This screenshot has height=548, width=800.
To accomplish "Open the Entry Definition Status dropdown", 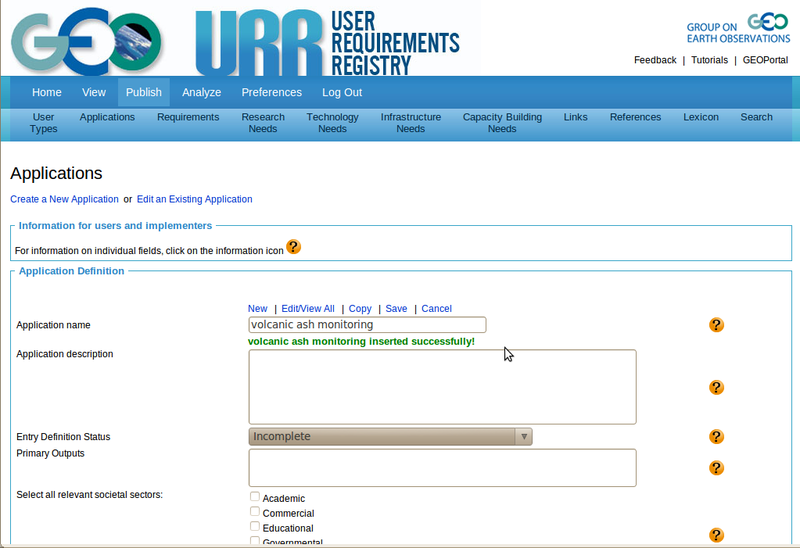I will (x=390, y=436).
